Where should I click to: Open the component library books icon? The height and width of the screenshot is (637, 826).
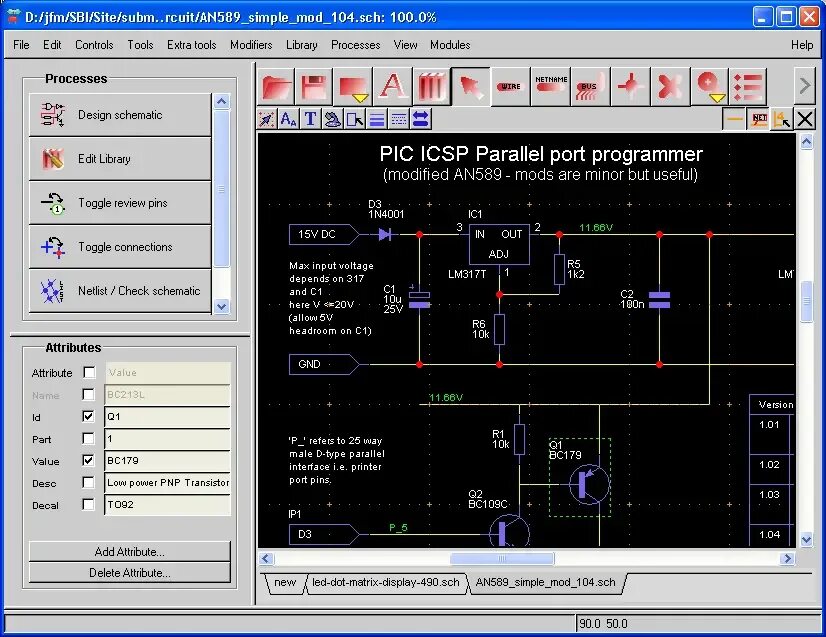pyautogui.click(x=432, y=86)
